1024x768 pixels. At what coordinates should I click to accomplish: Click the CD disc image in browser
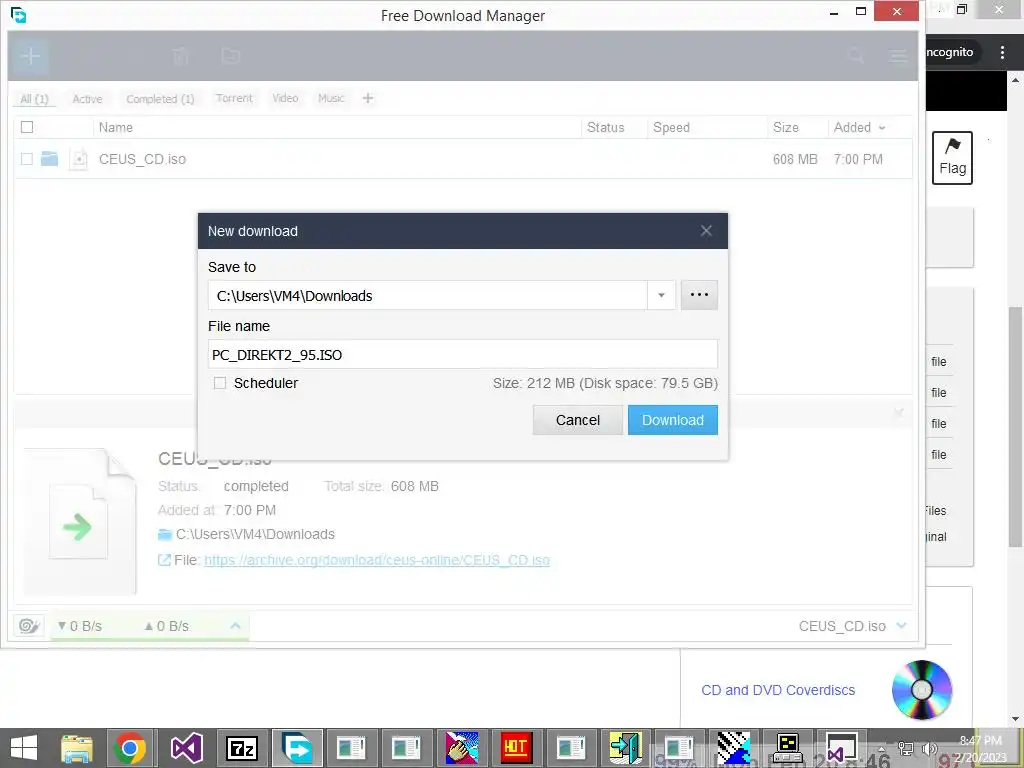click(x=922, y=690)
